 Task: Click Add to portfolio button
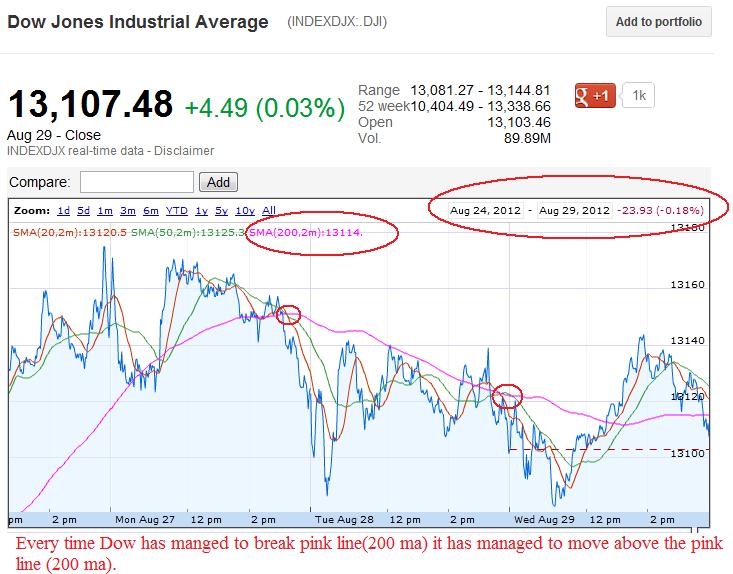(x=659, y=22)
